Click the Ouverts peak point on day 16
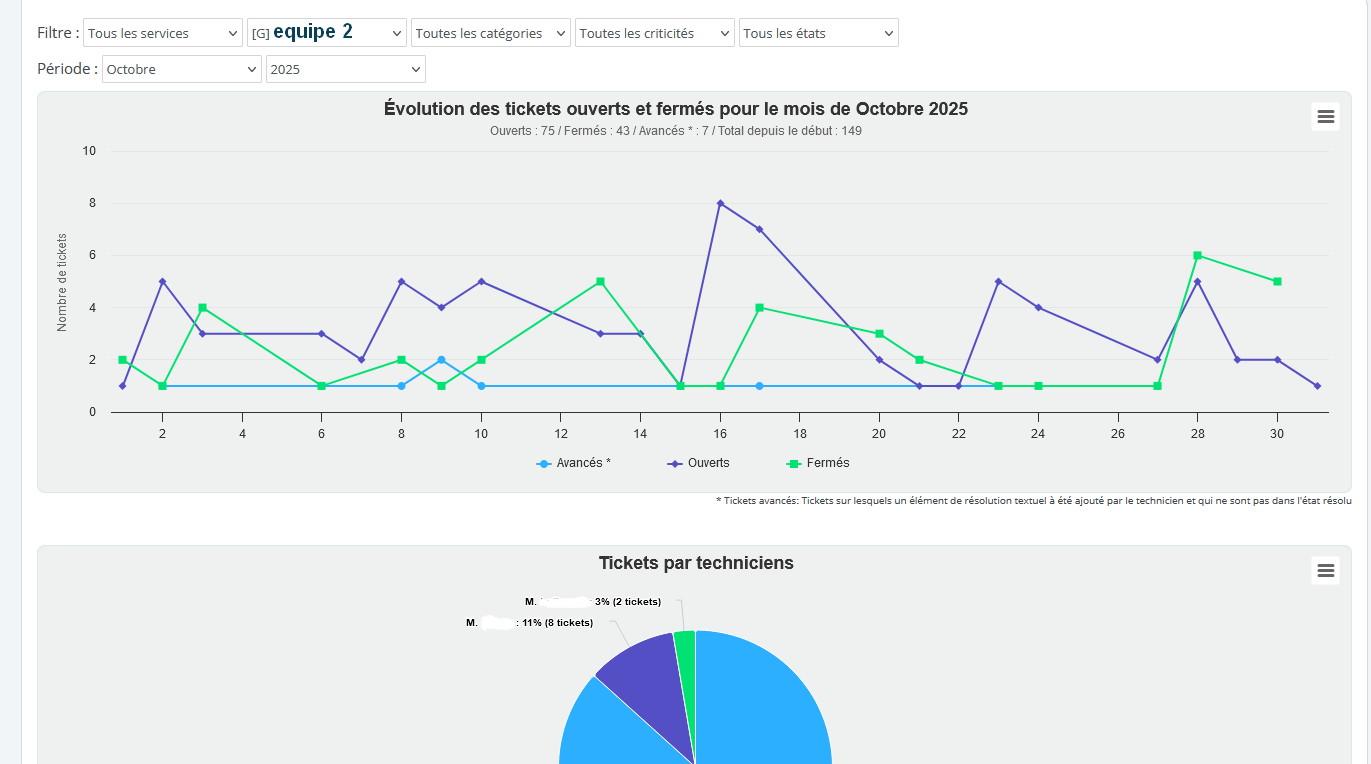This screenshot has height=764, width=1371. tap(720, 203)
